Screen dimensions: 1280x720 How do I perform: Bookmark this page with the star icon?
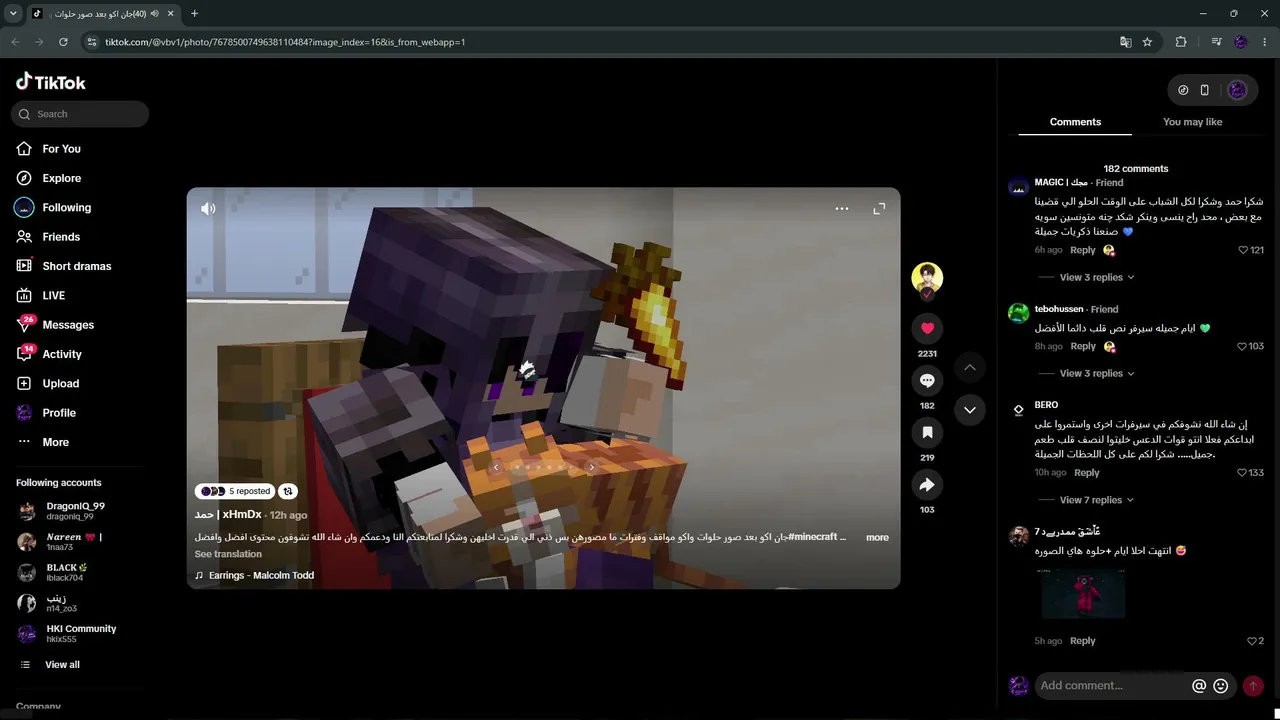[x=1147, y=42]
